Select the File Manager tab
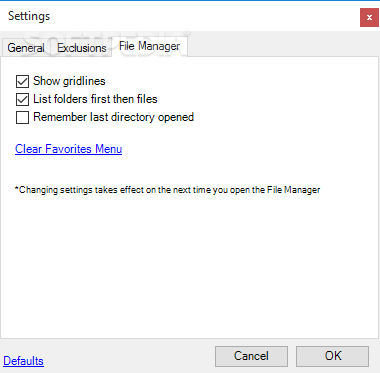The image size is (380, 373). pos(149,46)
